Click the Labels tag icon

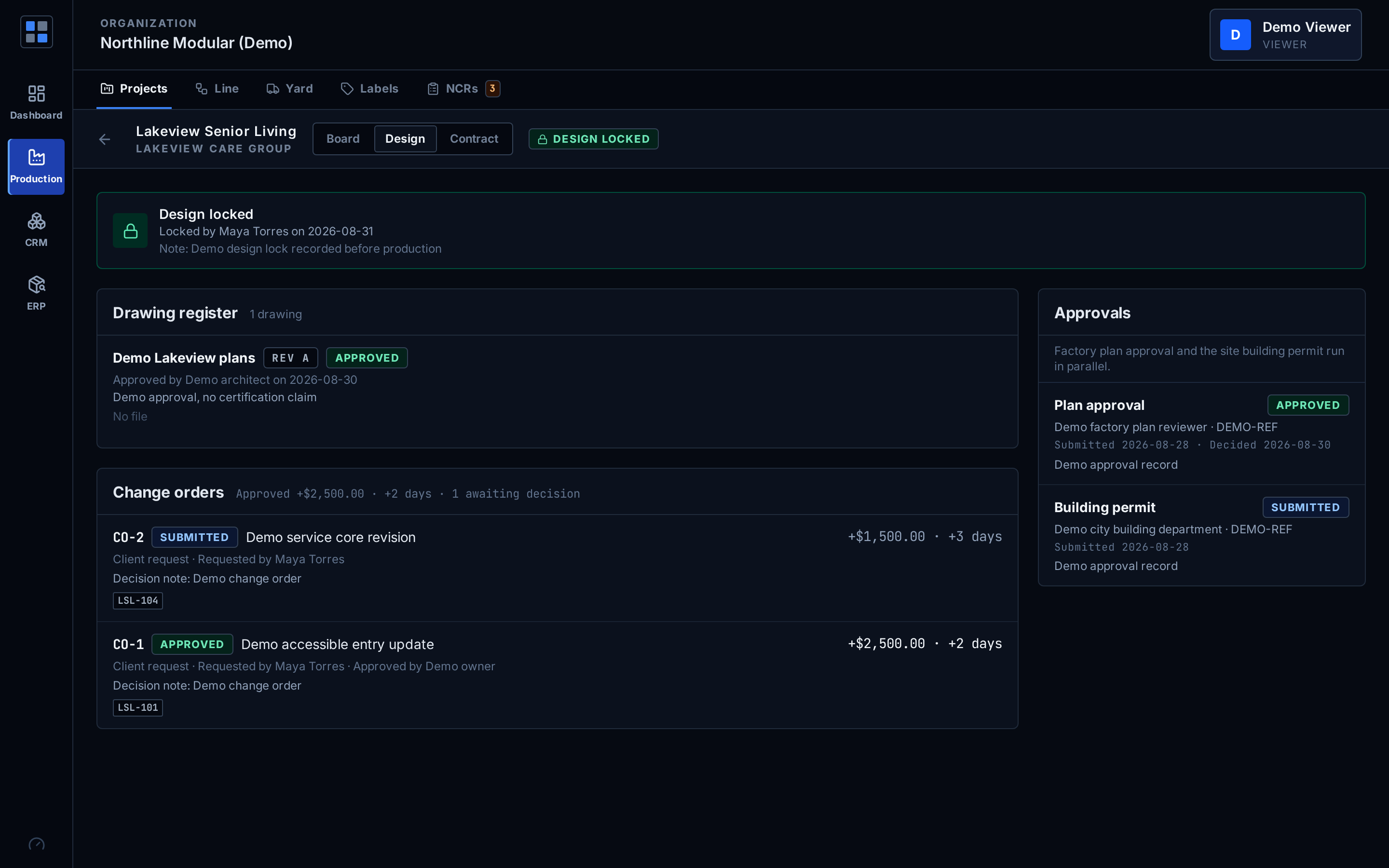tap(347, 88)
